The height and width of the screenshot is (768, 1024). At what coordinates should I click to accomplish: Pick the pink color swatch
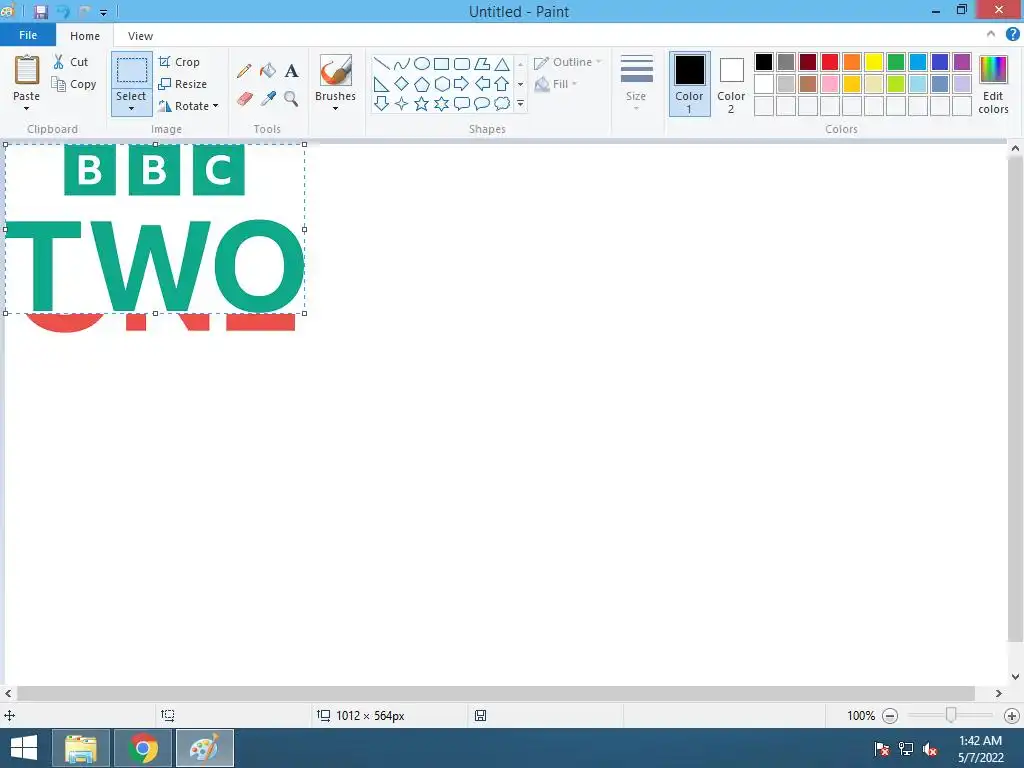[x=830, y=84]
